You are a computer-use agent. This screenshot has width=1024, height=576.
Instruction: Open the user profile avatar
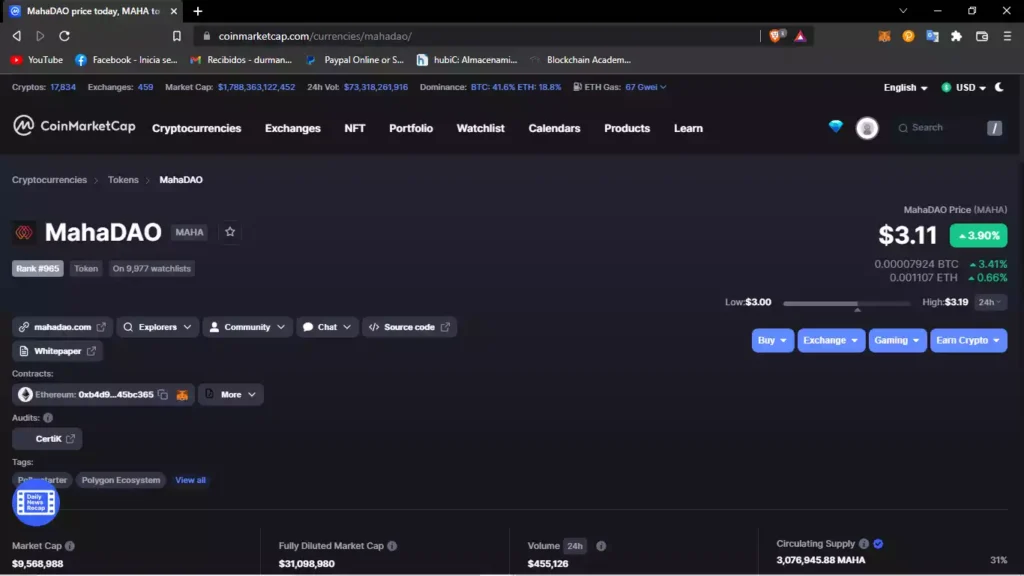pos(867,128)
